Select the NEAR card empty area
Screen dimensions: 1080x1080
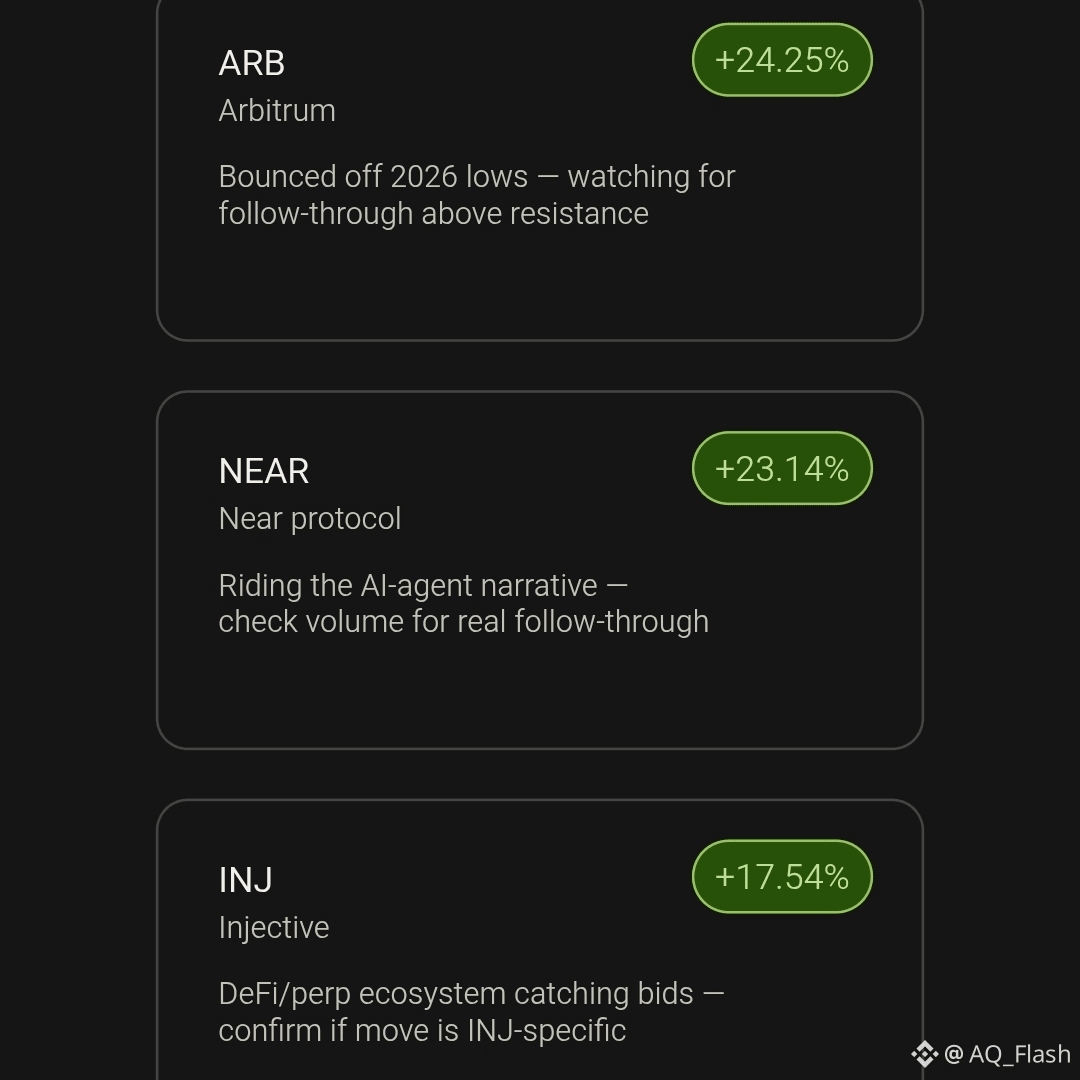[540, 692]
